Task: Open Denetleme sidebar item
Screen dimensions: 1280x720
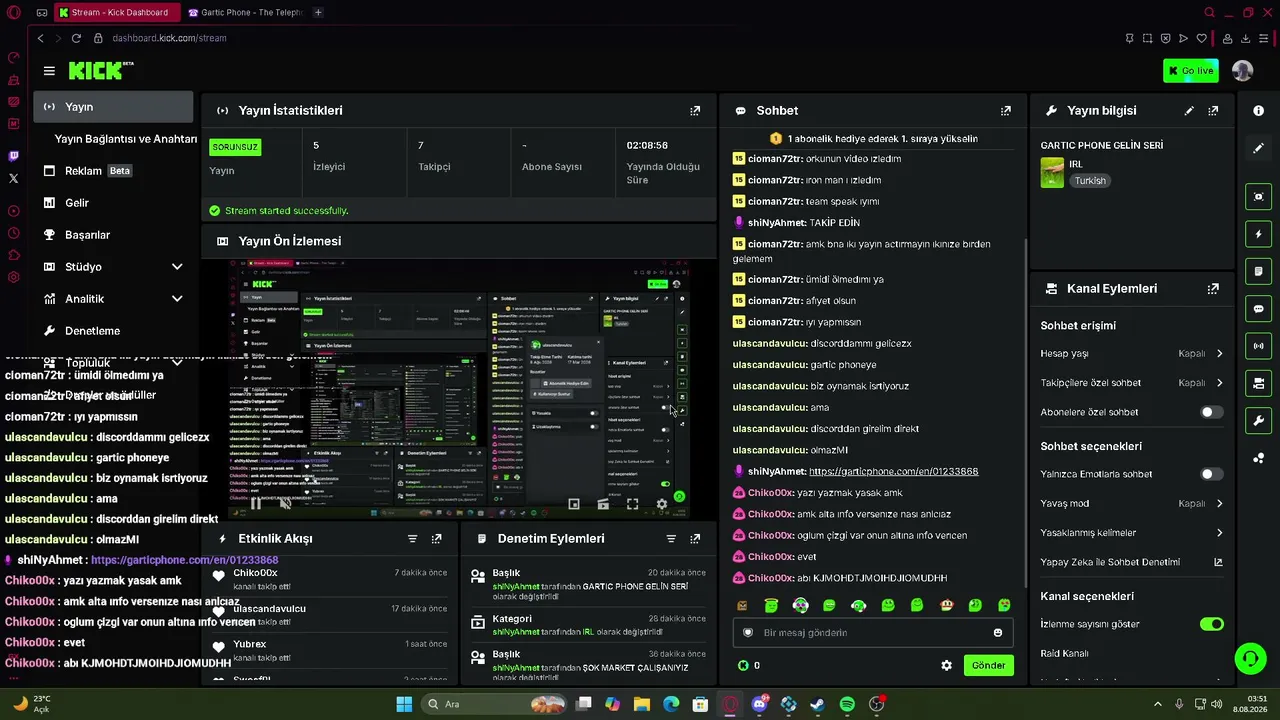Action: click(x=113, y=331)
